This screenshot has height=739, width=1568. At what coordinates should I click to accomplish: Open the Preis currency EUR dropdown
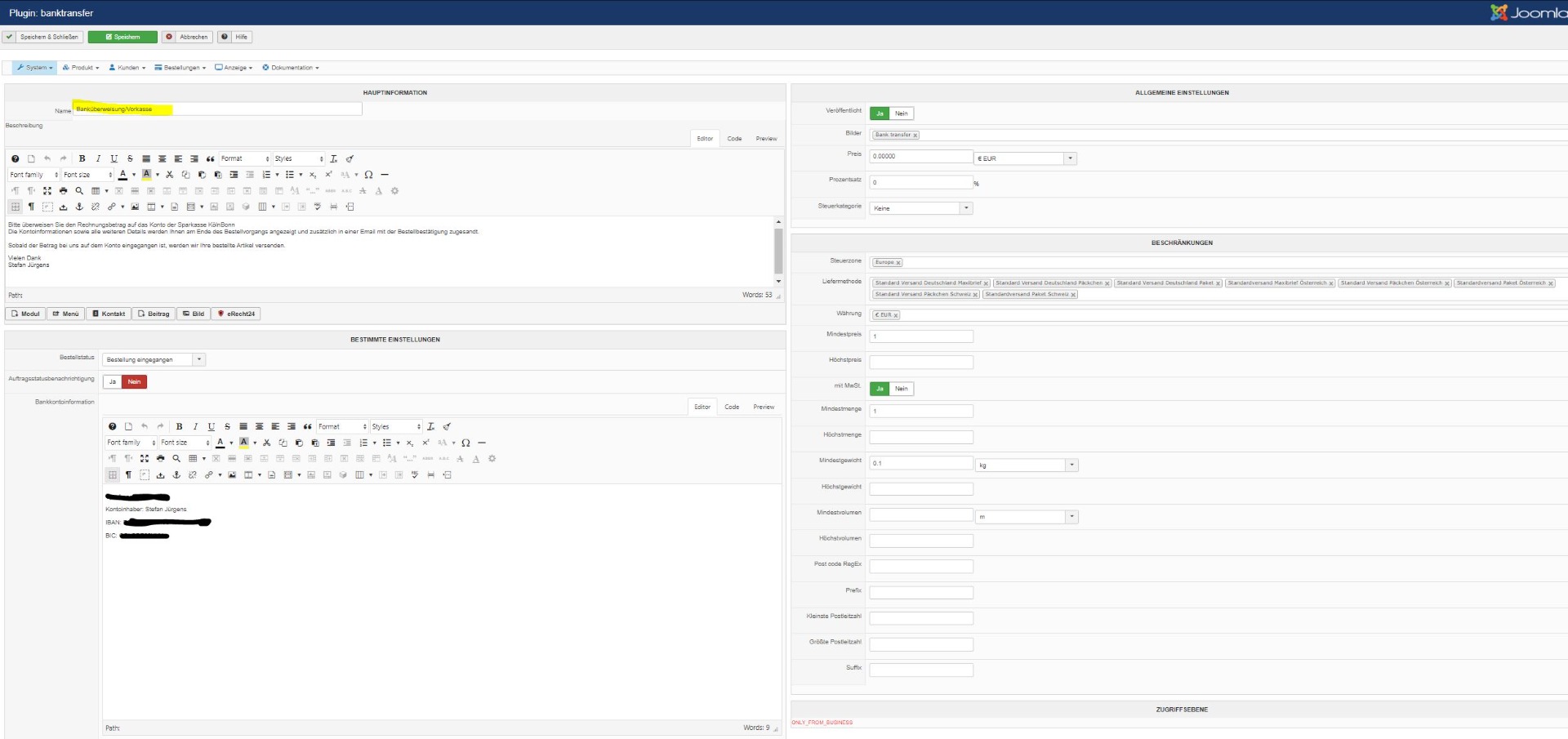coord(1026,158)
